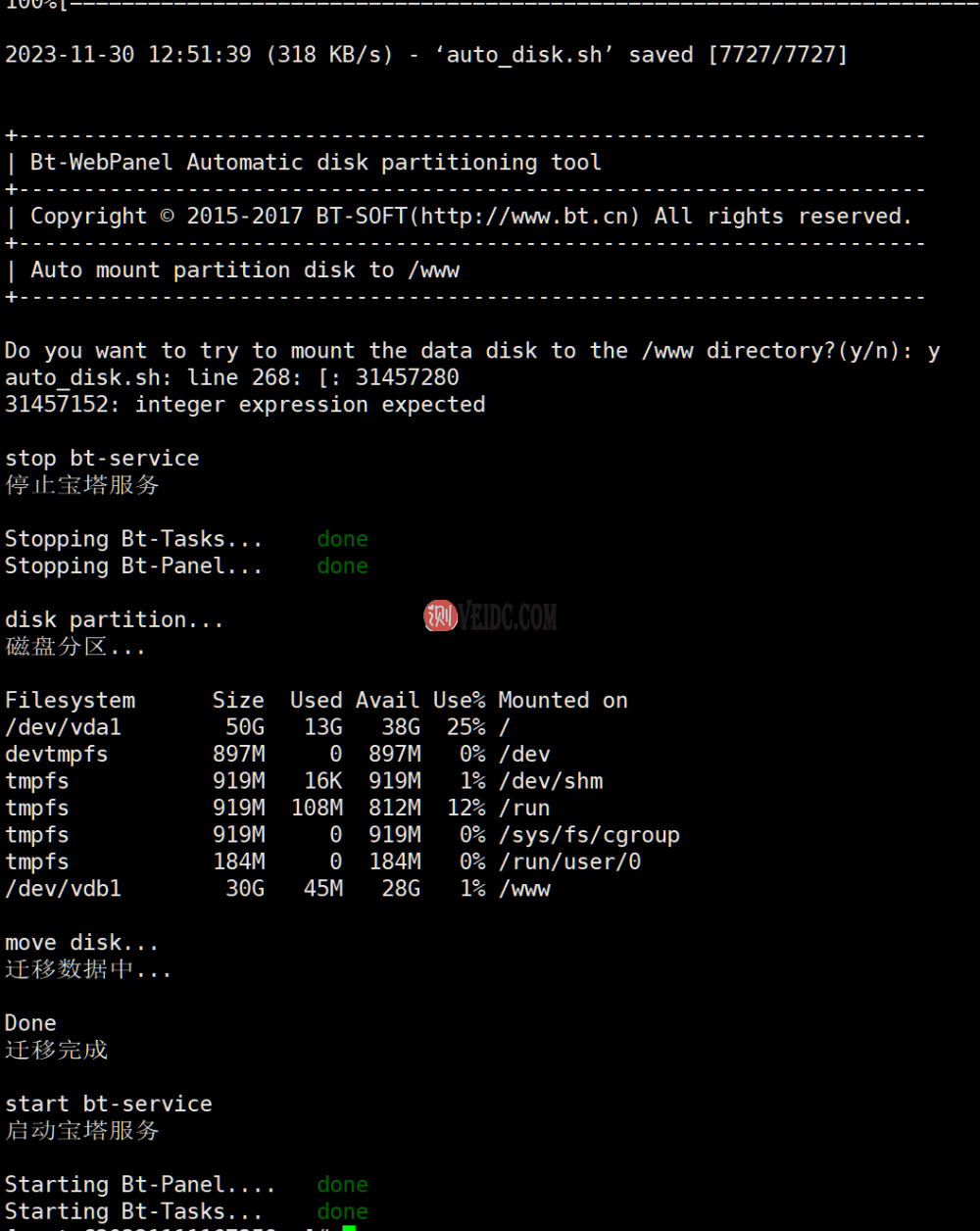Click the /www mount point in disk table
The height and width of the screenshot is (1231, 980).
(x=524, y=889)
